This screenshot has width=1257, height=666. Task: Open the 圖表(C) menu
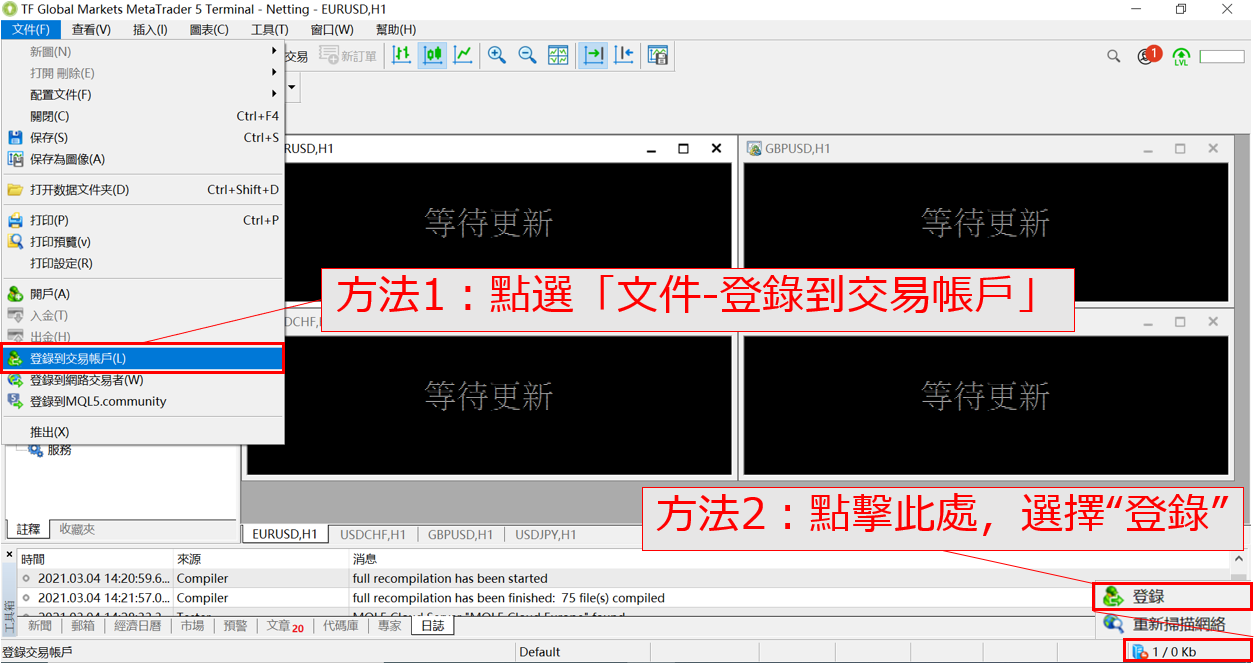coord(208,30)
